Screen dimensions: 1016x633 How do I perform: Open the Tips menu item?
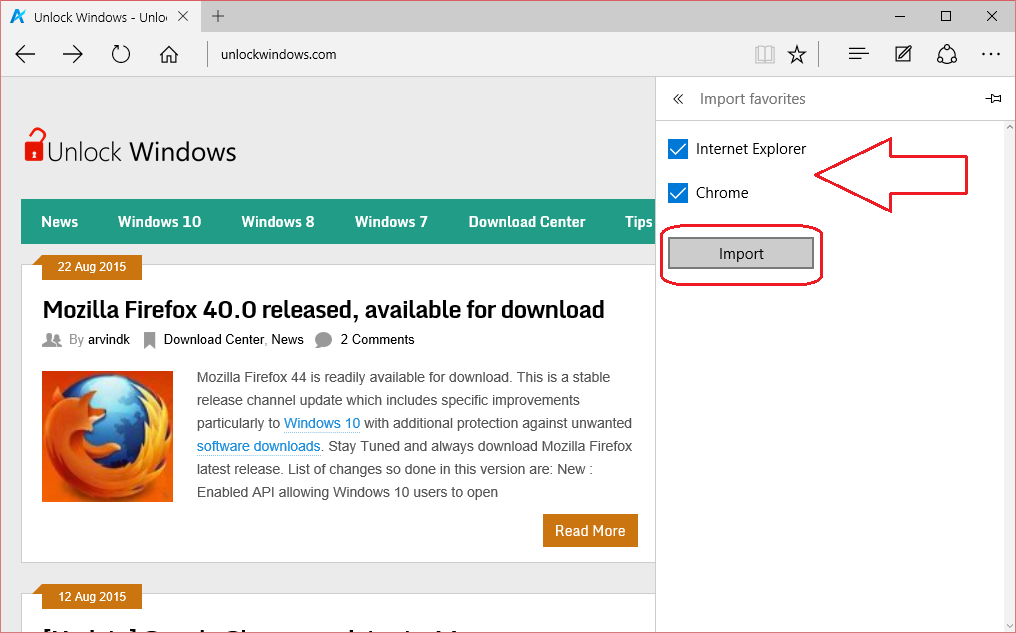pos(639,222)
